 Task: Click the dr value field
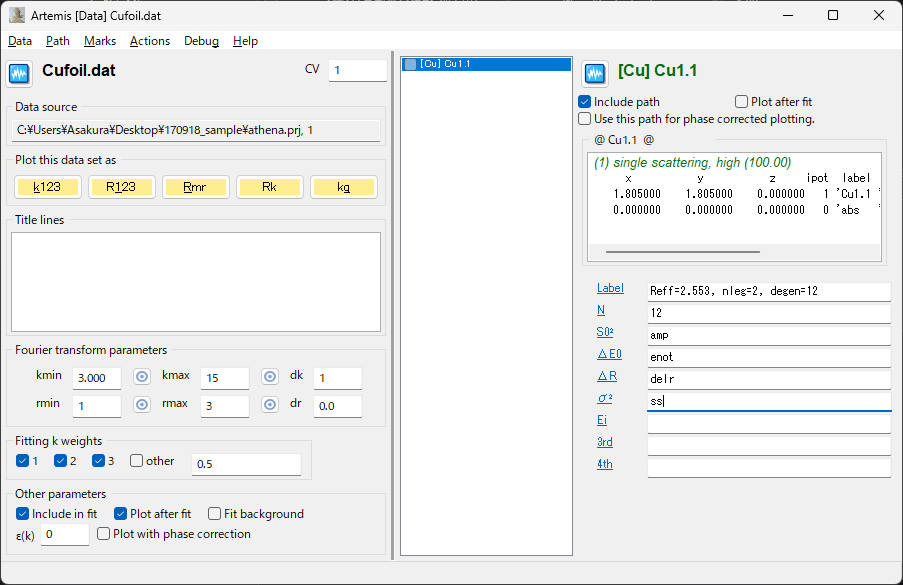pyautogui.click(x=337, y=405)
